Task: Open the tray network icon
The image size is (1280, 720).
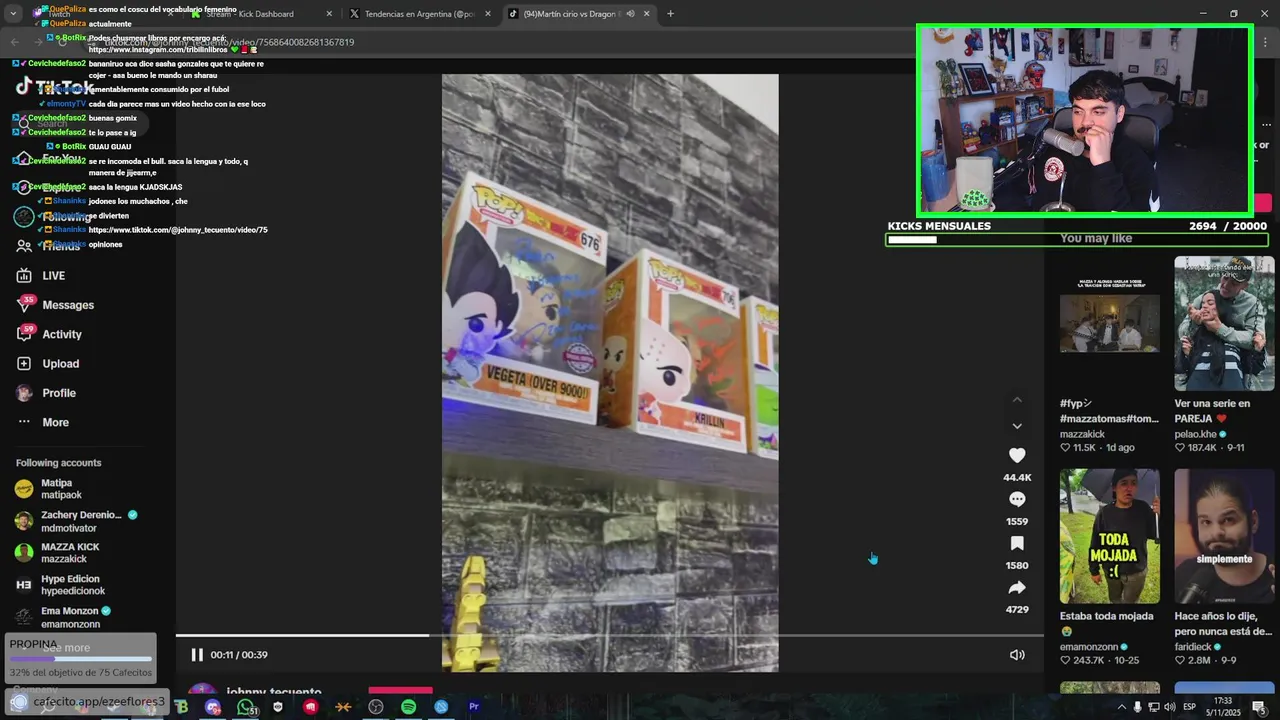Action: 1154,707
